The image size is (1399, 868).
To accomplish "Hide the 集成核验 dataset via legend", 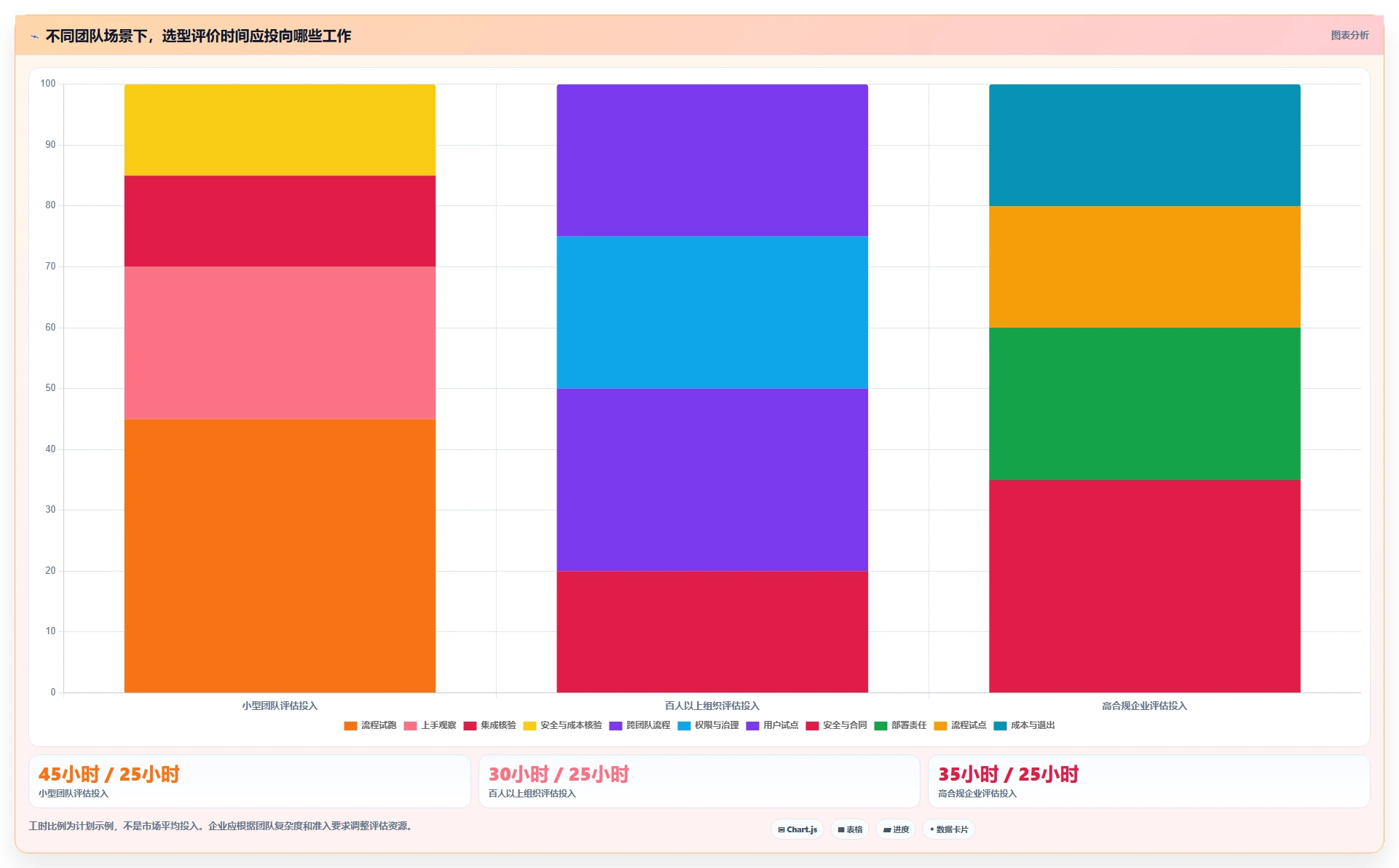I will coord(489,725).
